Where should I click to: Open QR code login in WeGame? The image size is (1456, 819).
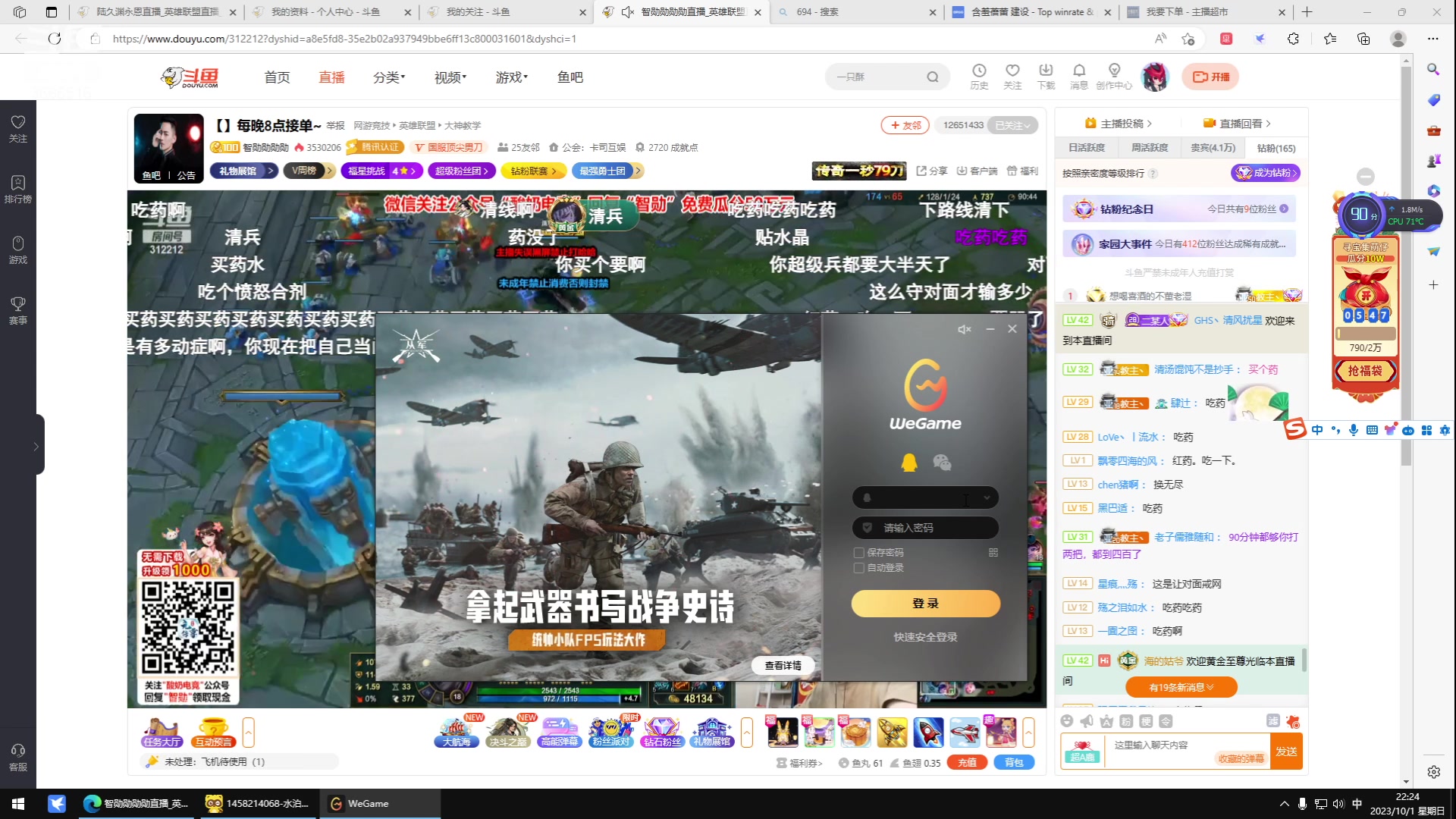click(993, 553)
